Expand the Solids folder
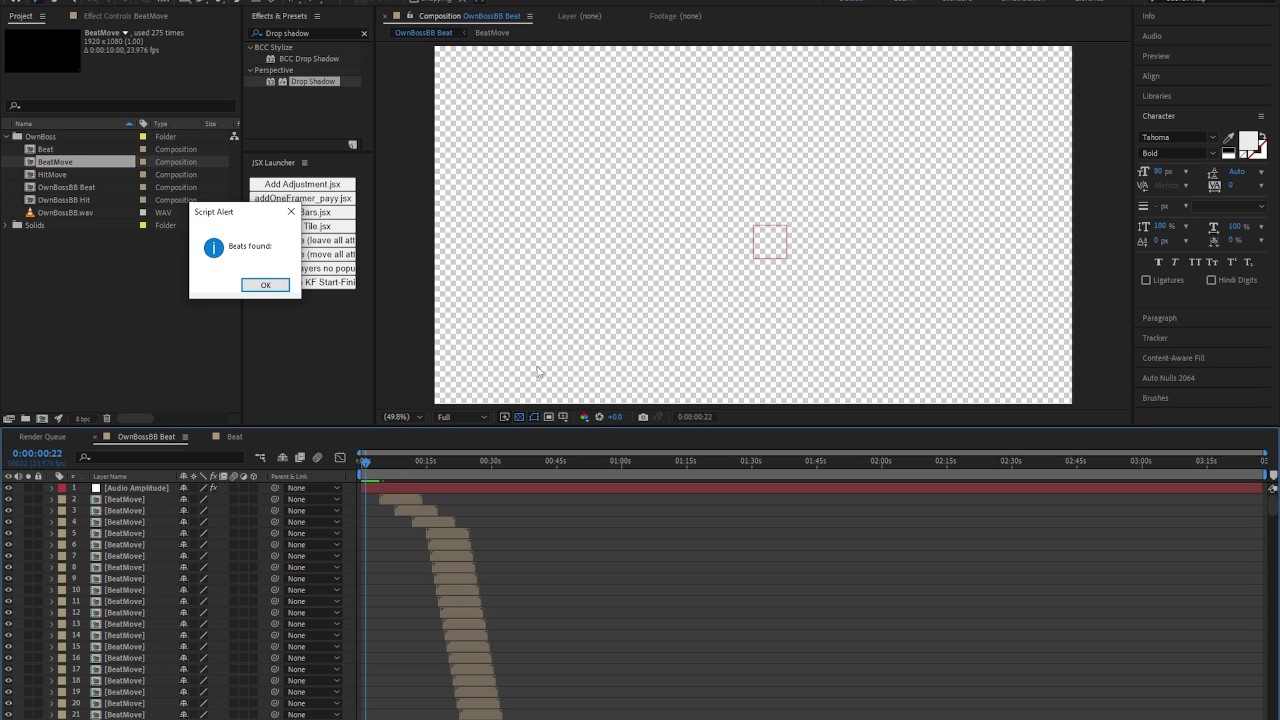 (6, 225)
